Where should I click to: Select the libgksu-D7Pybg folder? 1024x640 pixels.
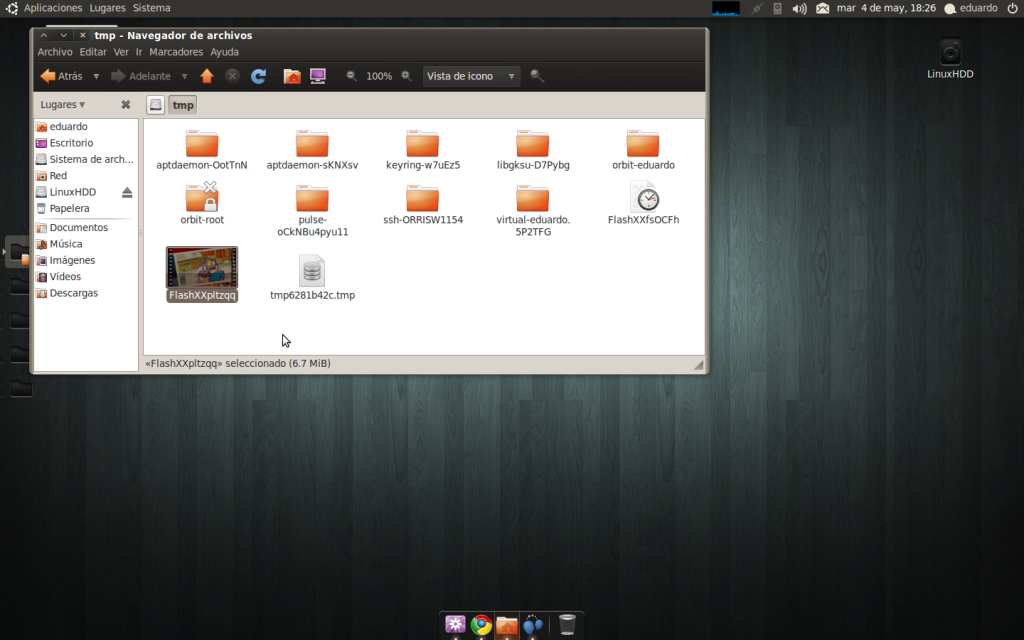533,150
